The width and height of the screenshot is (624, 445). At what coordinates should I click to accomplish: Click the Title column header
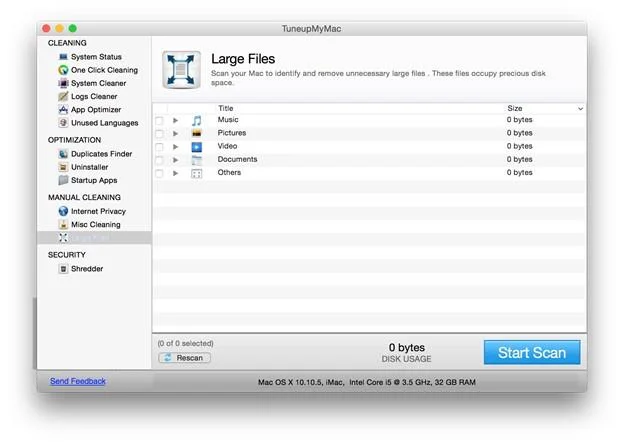(x=226, y=108)
